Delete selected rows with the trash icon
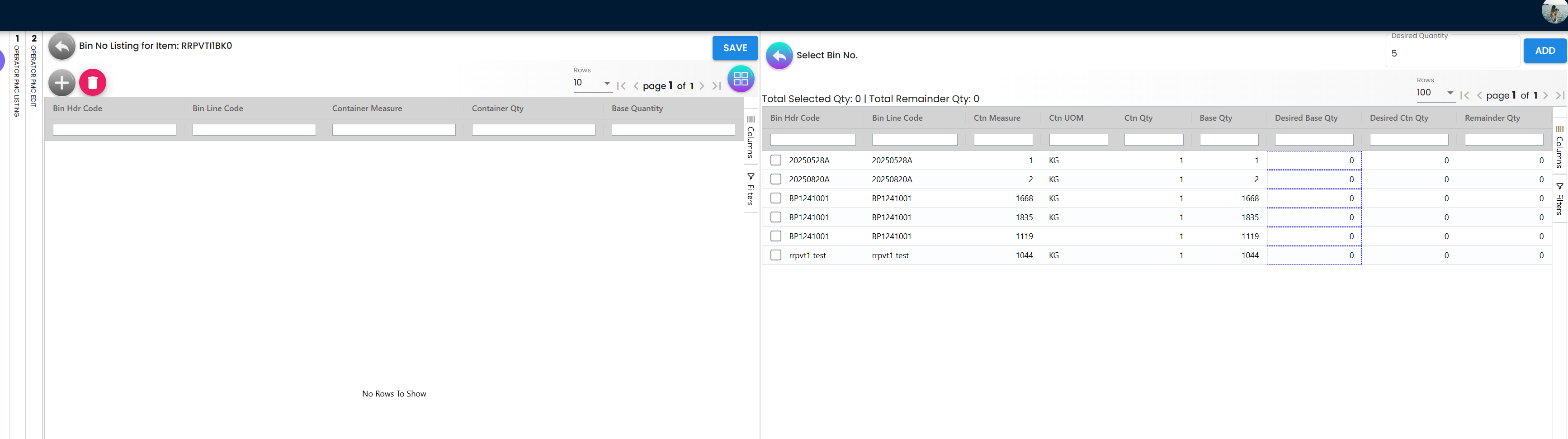 coord(92,82)
